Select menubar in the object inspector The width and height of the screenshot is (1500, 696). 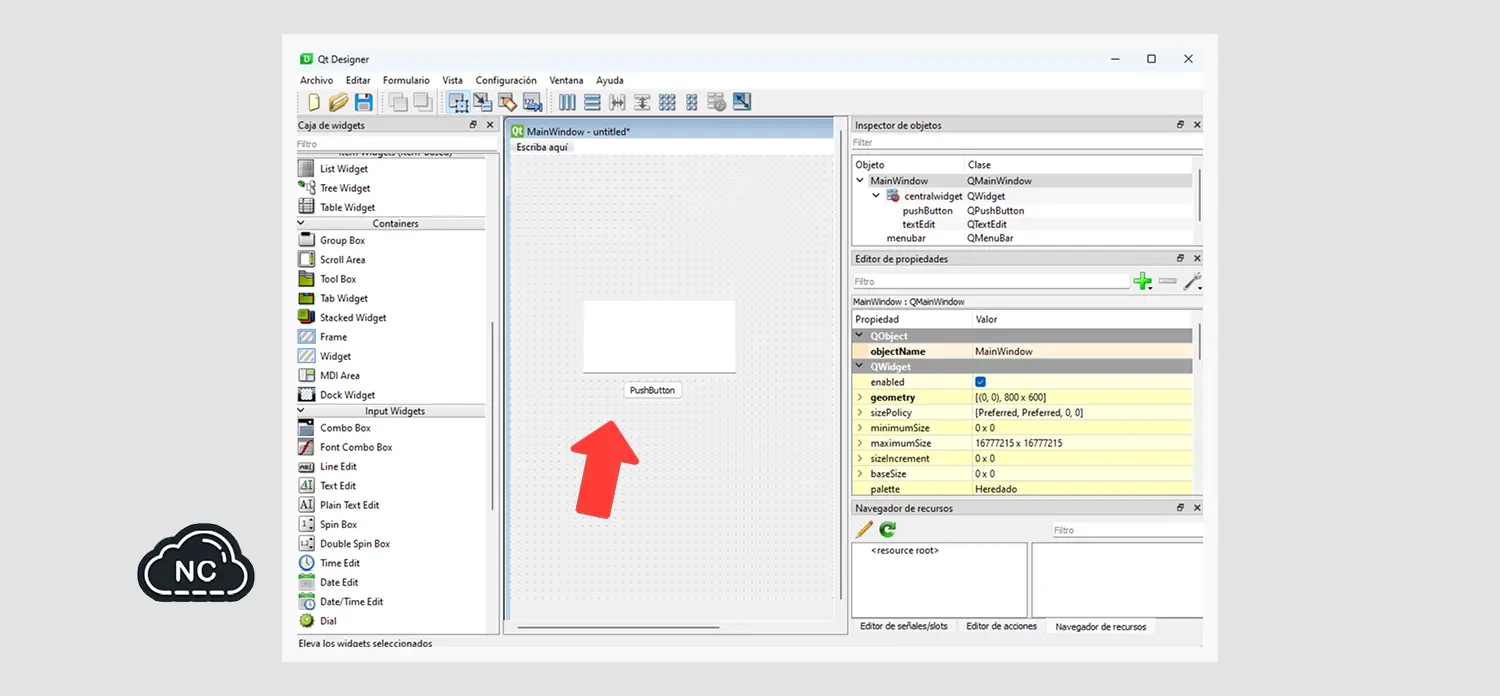[x=908, y=239]
